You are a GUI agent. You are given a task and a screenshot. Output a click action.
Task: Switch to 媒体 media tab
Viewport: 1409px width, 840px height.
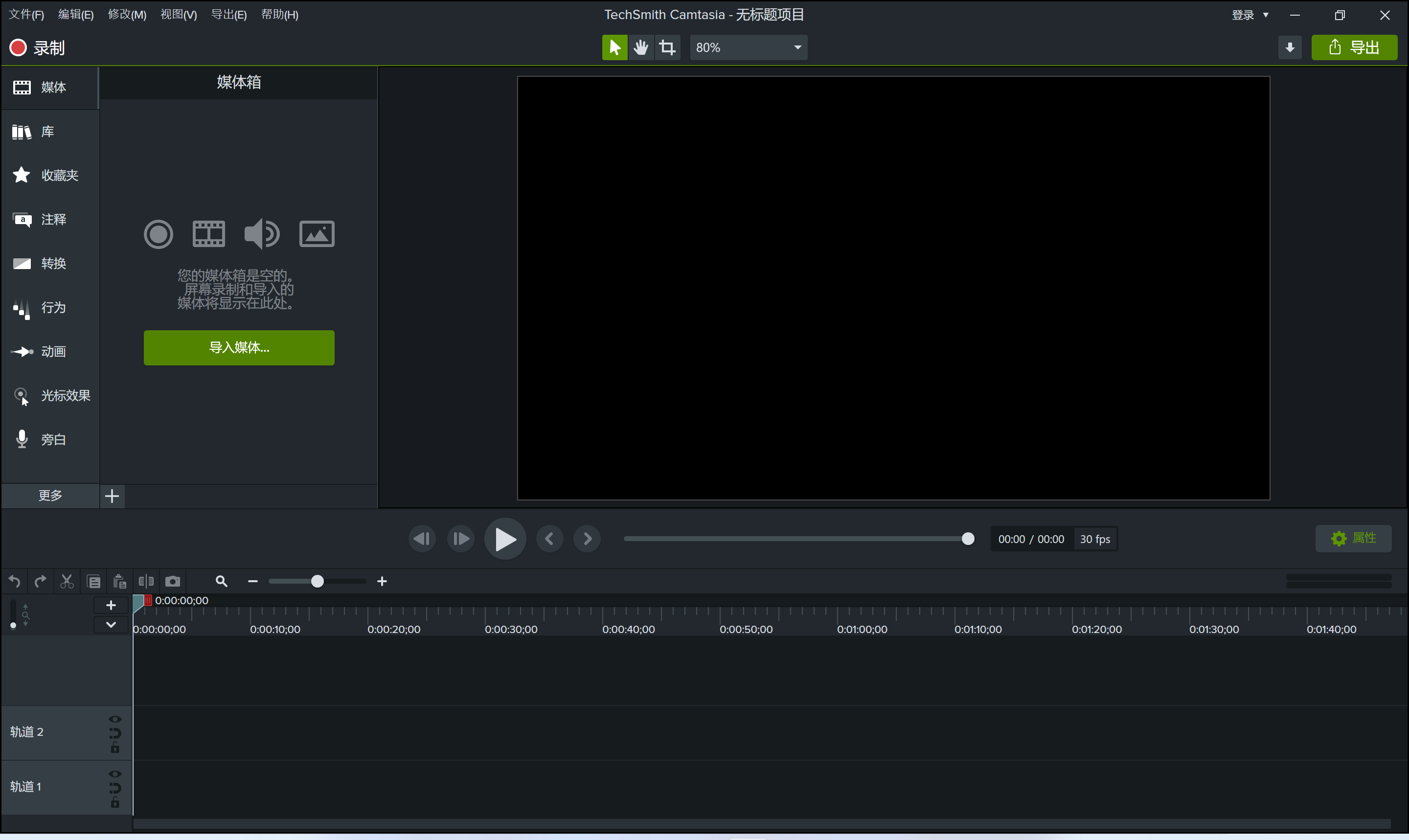[50, 88]
